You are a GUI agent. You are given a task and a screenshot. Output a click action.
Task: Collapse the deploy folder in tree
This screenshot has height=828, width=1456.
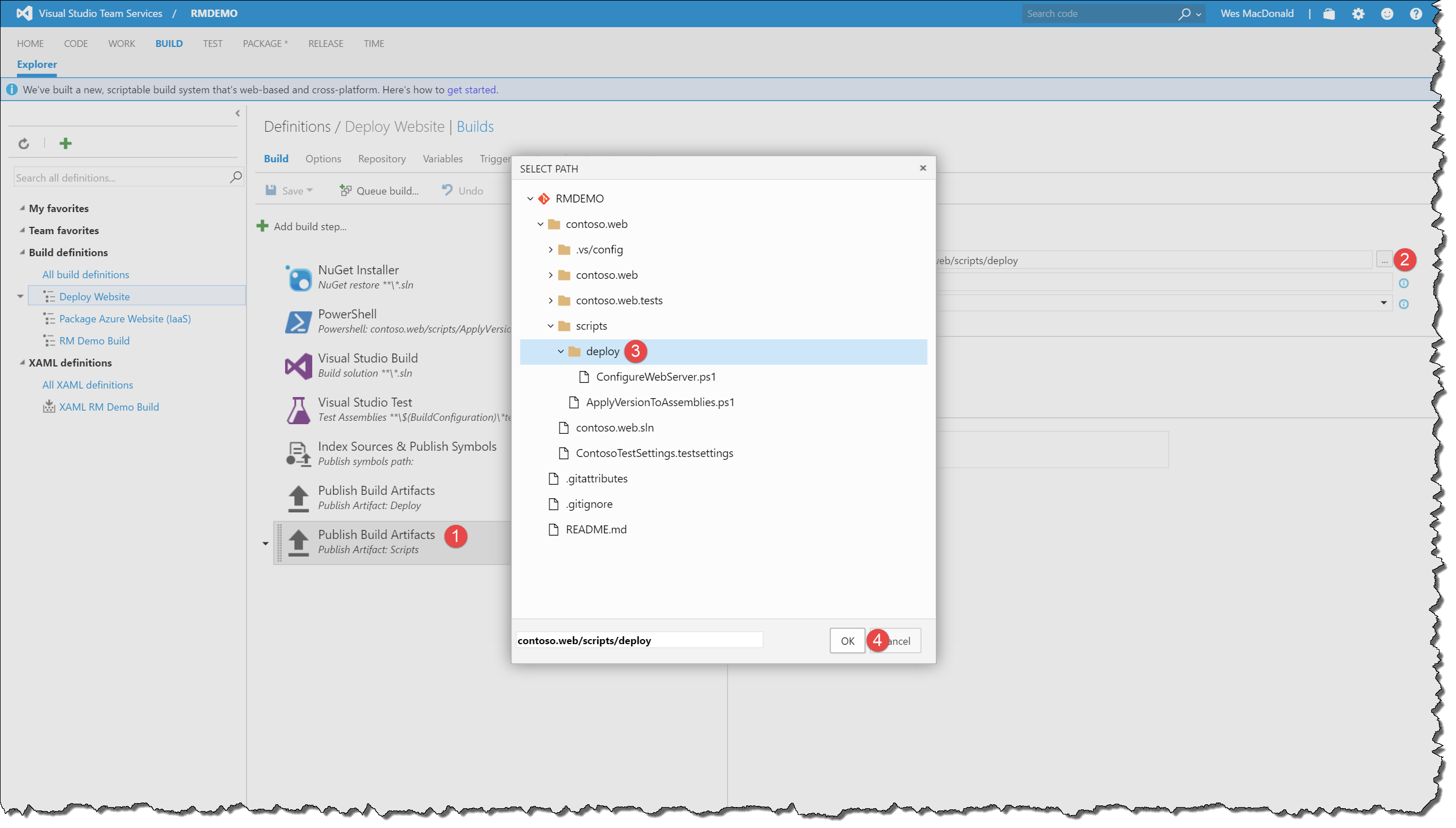pos(561,351)
